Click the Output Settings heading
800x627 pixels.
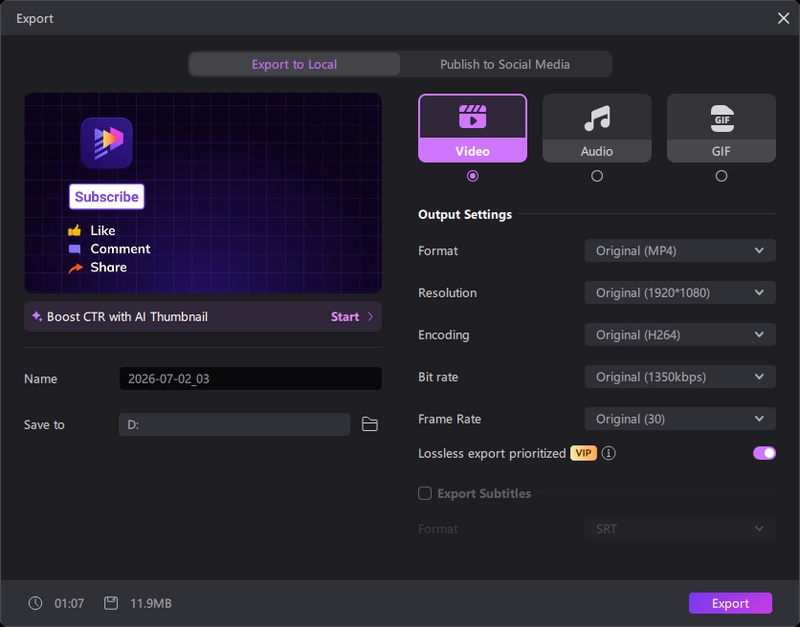pyautogui.click(x=465, y=214)
